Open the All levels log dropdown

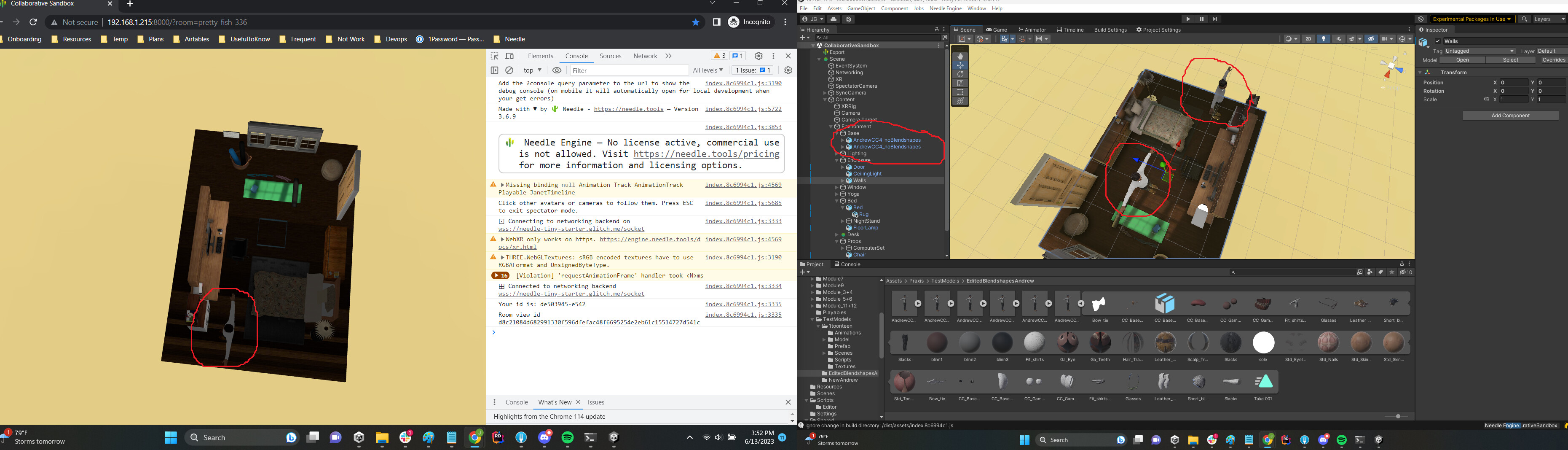pos(708,70)
